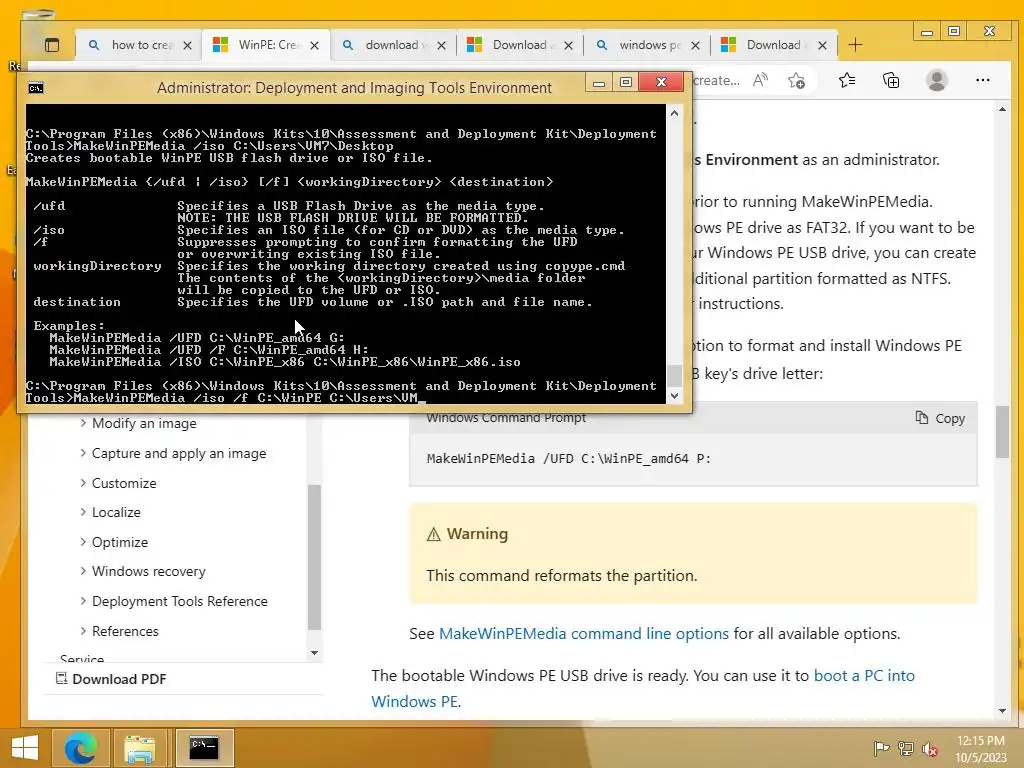The width and height of the screenshot is (1024, 768).
Task: Close the 'download' search tab
Action: 441,46
